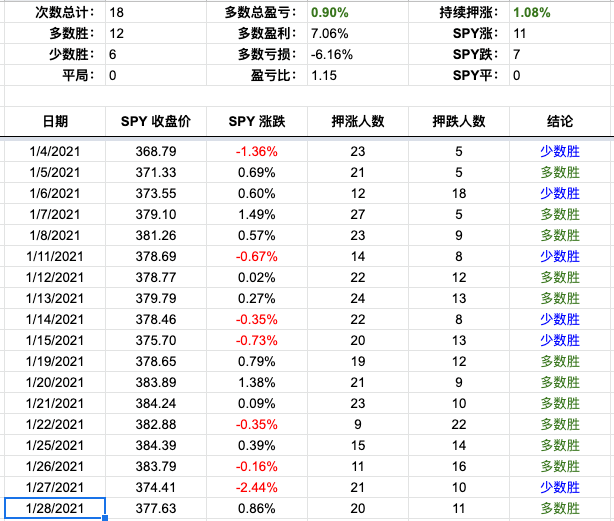The width and height of the screenshot is (614, 521).
Task: Select the date cell 1/22/2021
Action: click(55, 424)
